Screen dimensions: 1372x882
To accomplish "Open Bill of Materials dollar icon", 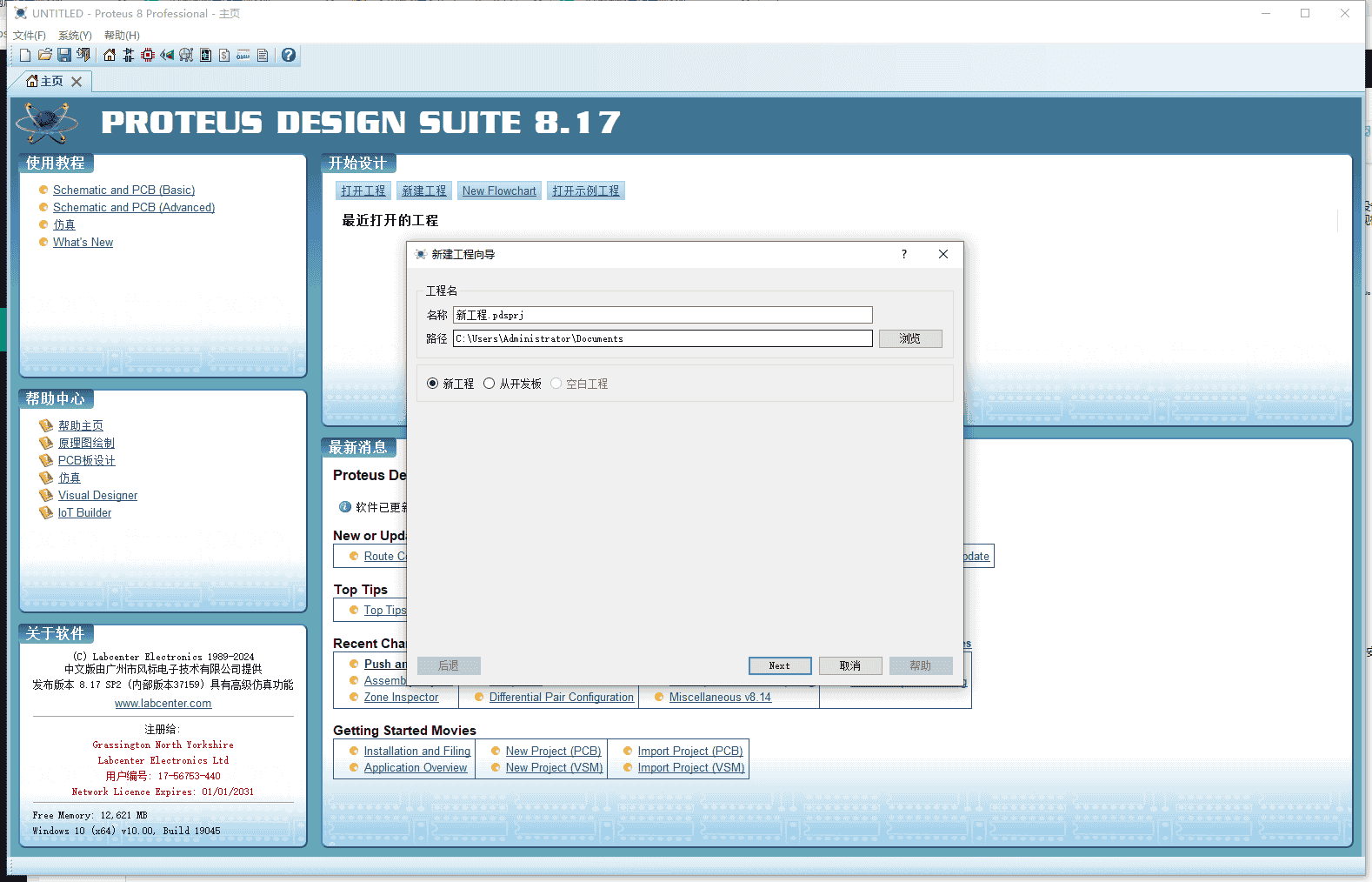I will click(x=224, y=55).
